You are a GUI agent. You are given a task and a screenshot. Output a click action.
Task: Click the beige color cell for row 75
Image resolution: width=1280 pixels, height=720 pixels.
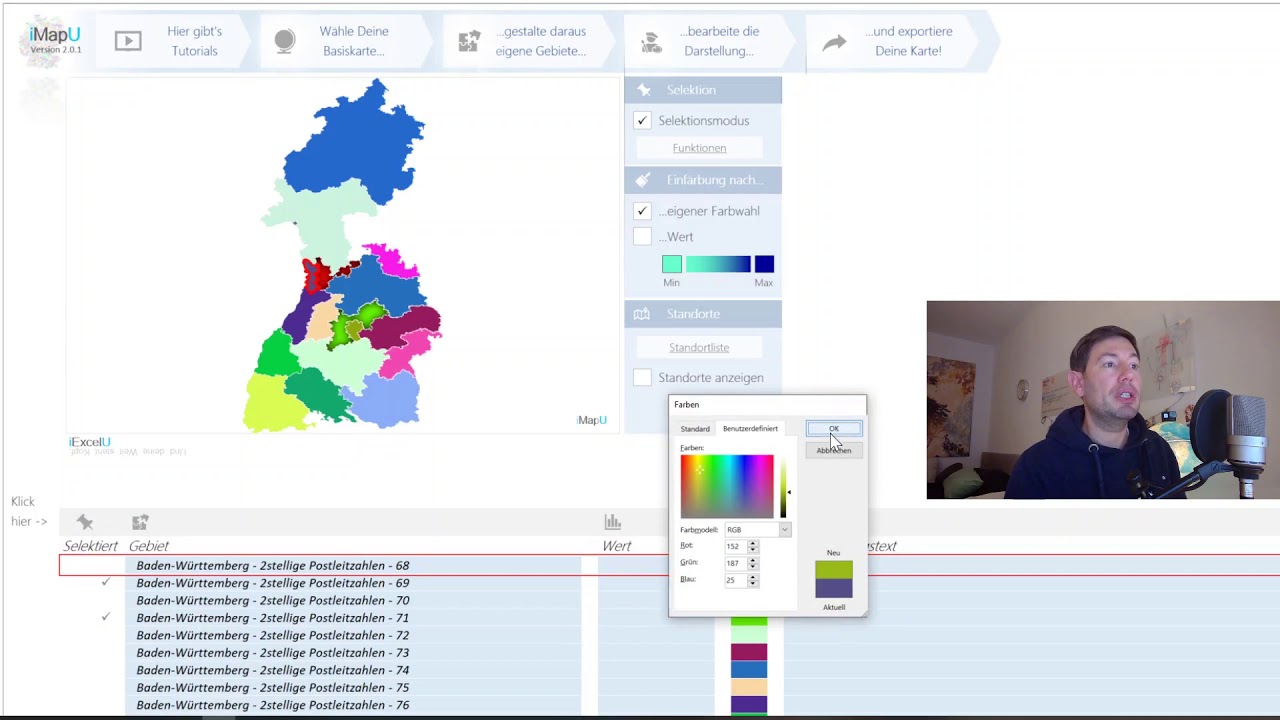click(x=749, y=687)
